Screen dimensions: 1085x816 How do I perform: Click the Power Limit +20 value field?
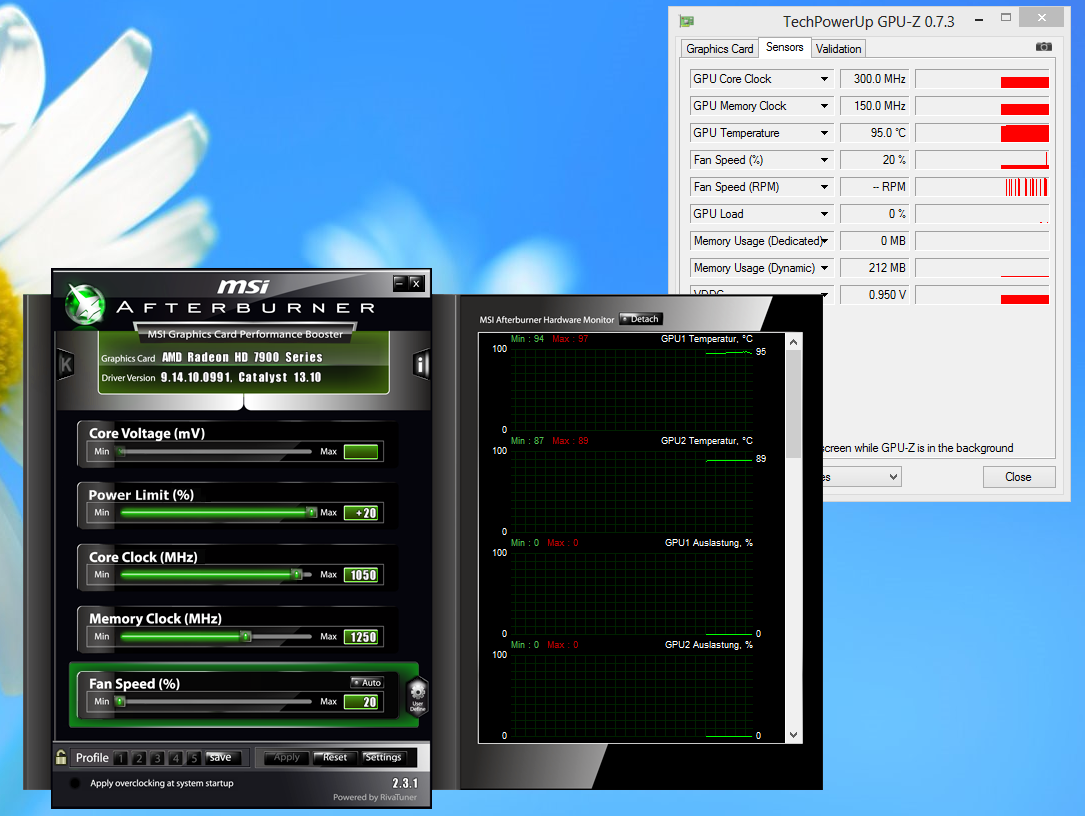[x=361, y=513]
